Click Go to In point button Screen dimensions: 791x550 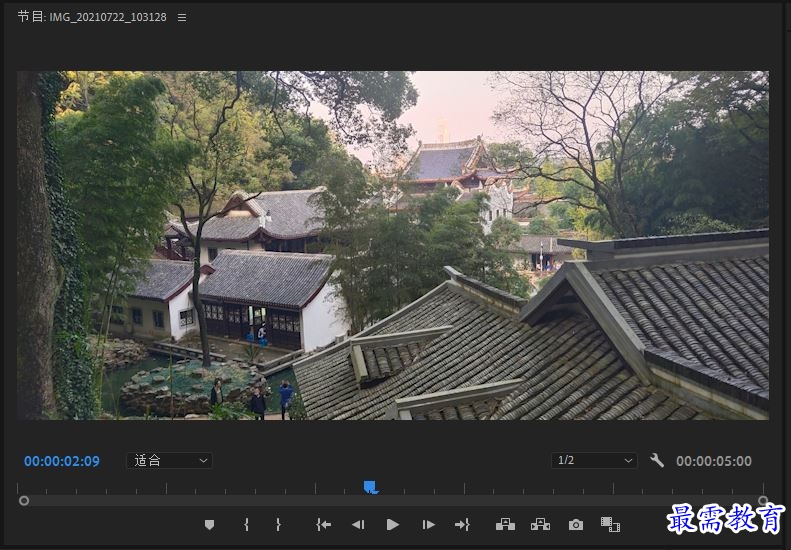pyautogui.click(x=323, y=525)
